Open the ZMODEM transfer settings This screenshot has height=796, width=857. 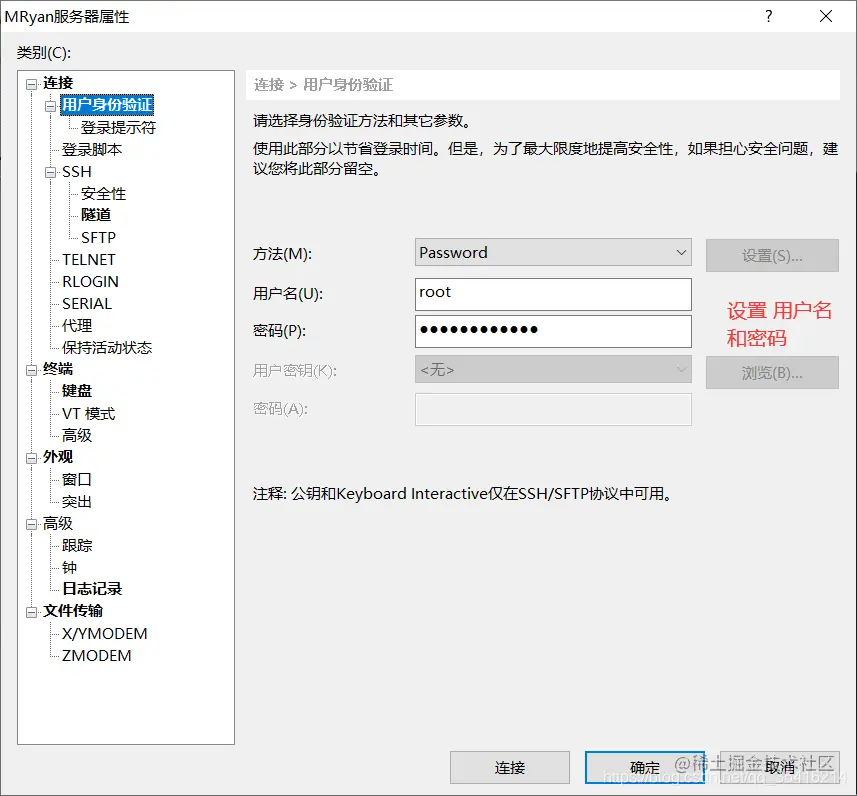coord(97,655)
